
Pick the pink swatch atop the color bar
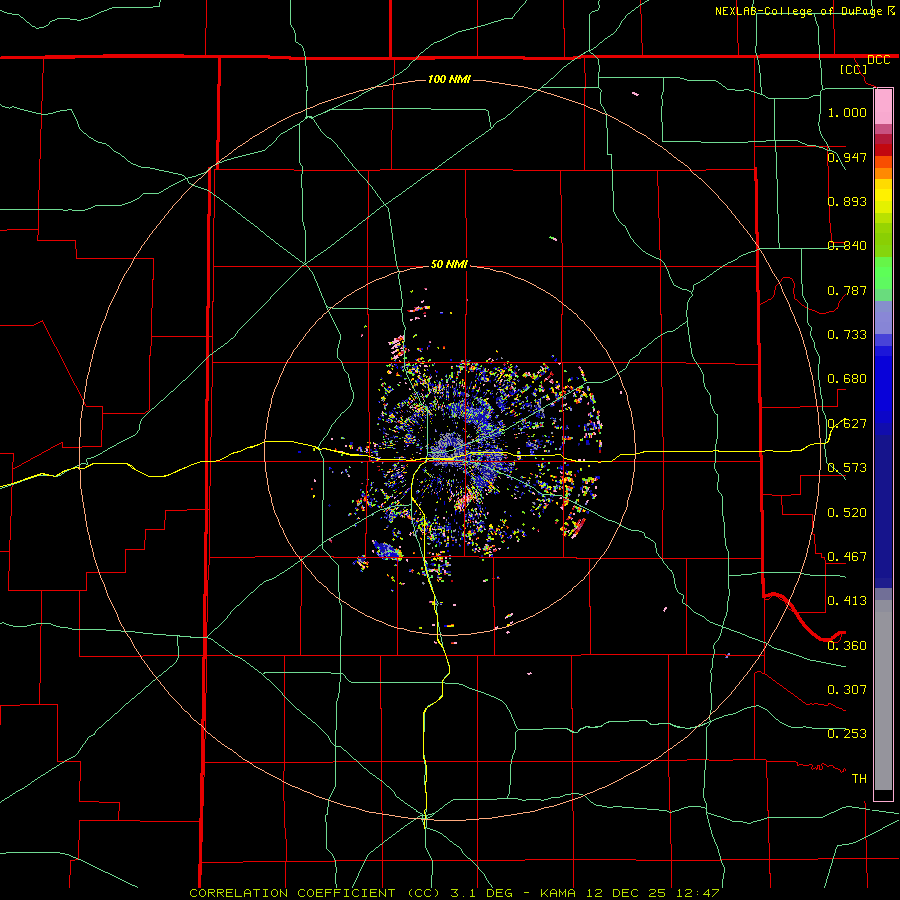click(883, 107)
